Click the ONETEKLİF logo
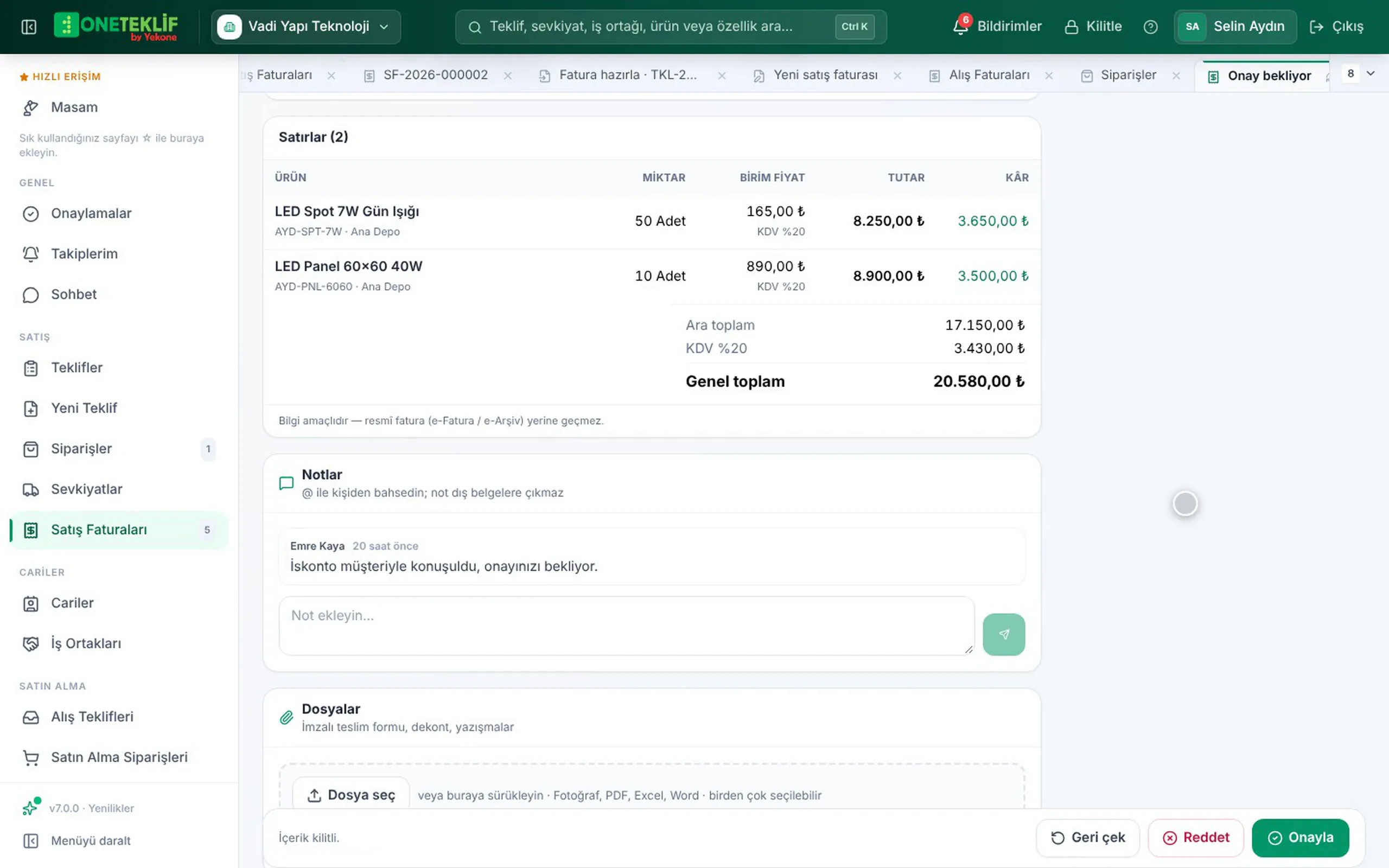 point(116,27)
